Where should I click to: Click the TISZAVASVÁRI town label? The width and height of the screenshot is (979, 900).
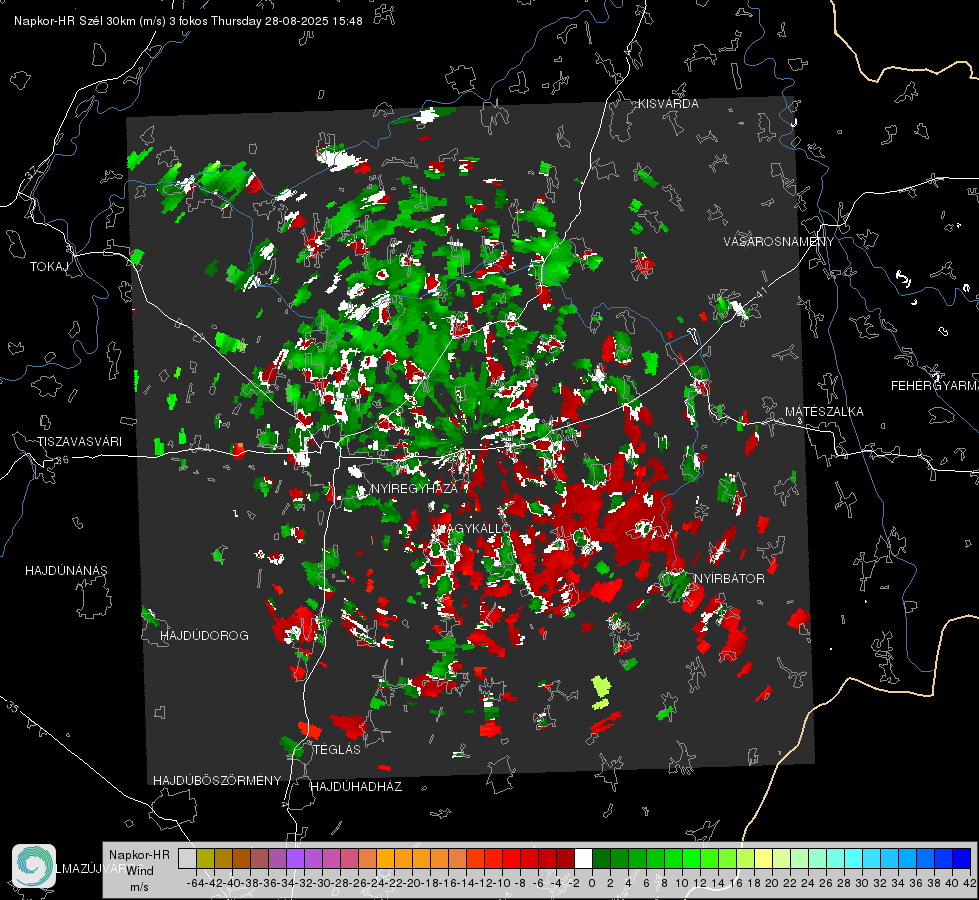[79, 442]
